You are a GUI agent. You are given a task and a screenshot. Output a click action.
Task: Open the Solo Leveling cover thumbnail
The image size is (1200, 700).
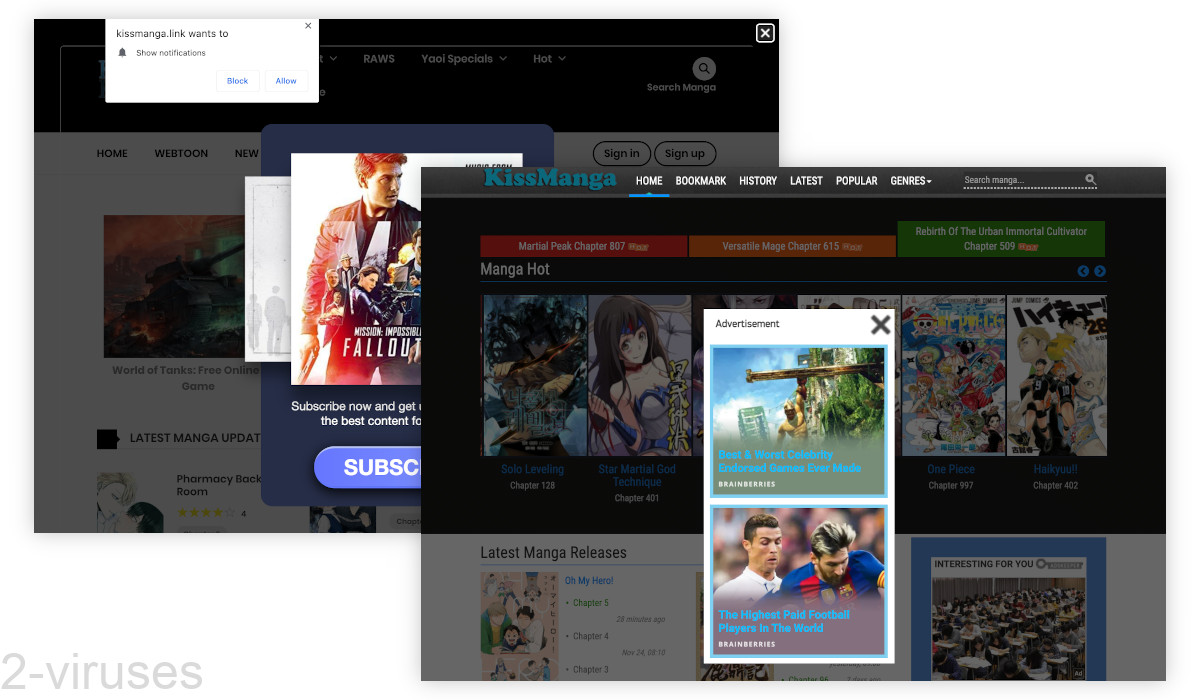[x=534, y=375]
